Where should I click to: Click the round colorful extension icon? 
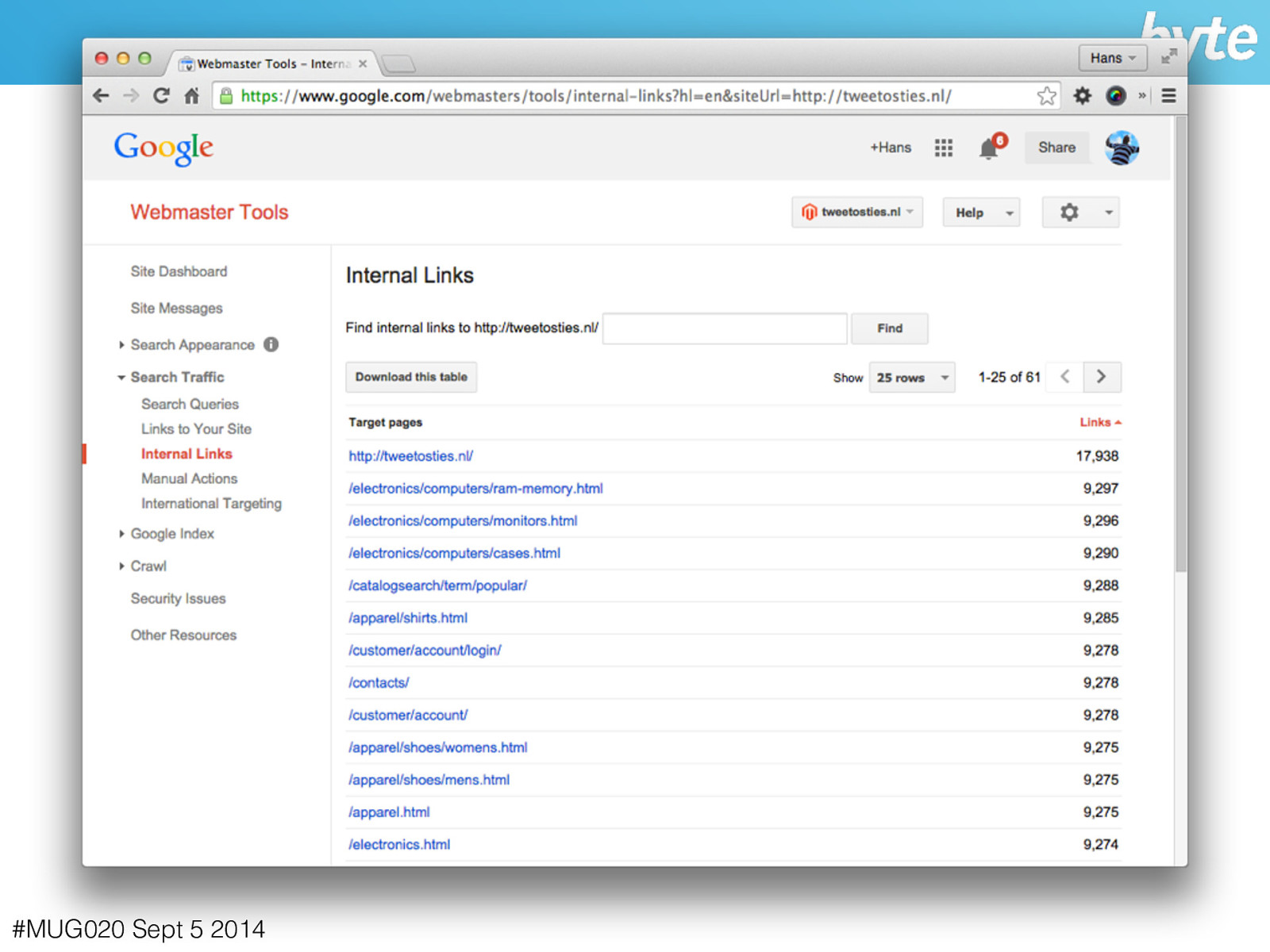tap(1116, 96)
